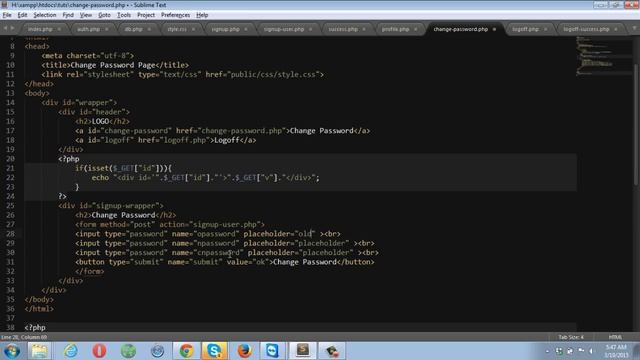Click 'Line 28, Column 69' status text
The width and height of the screenshot is (640, 360).
click(24, 337)
